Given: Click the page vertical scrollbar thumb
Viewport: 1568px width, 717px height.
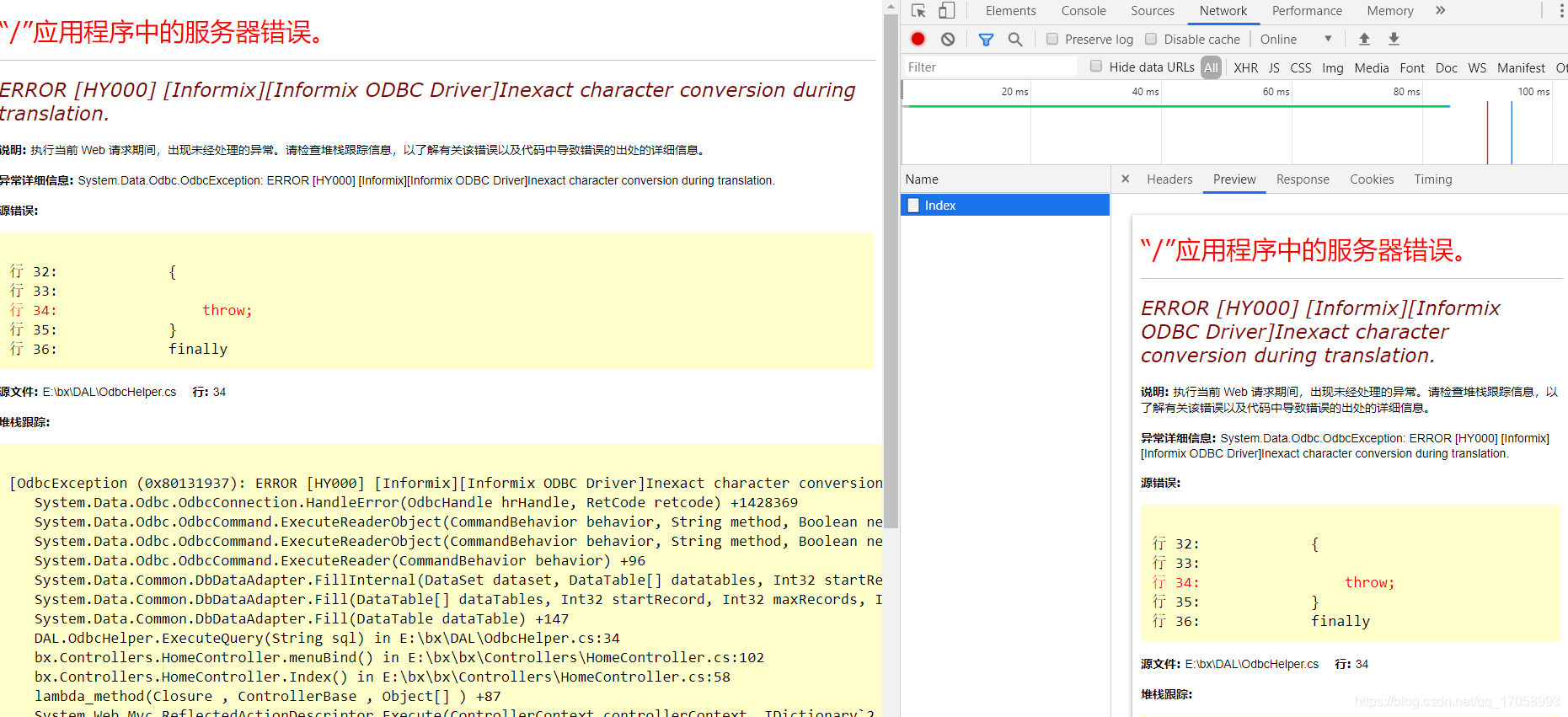Looking at the screenshot, I should [891, 270].
